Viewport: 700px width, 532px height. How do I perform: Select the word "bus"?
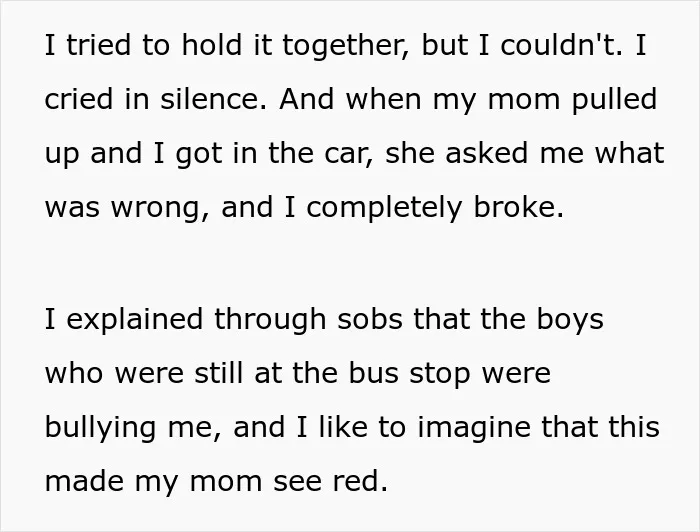(373, 373)
